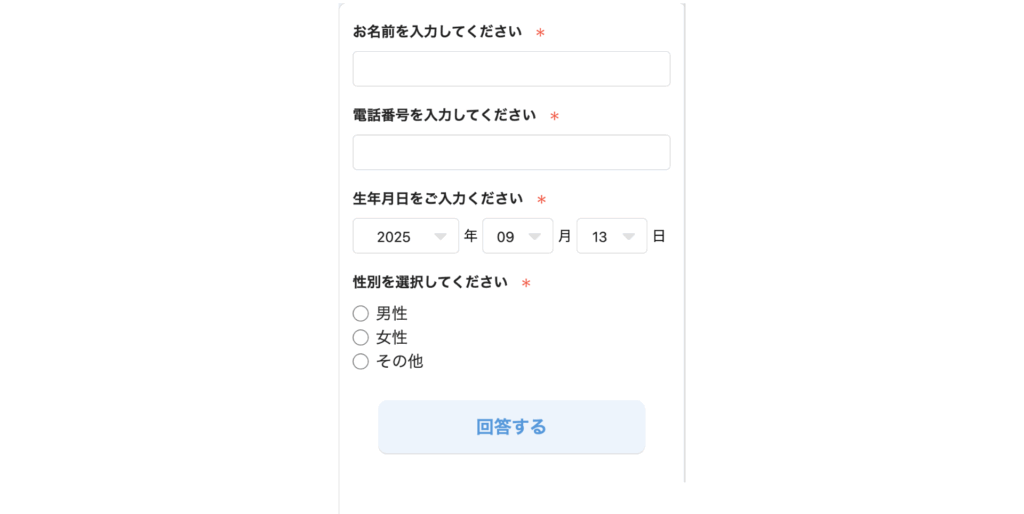The height and width of the screenshot is (514, 1024).
Task: Click the お名前 name input field
Action: [511, 69]
